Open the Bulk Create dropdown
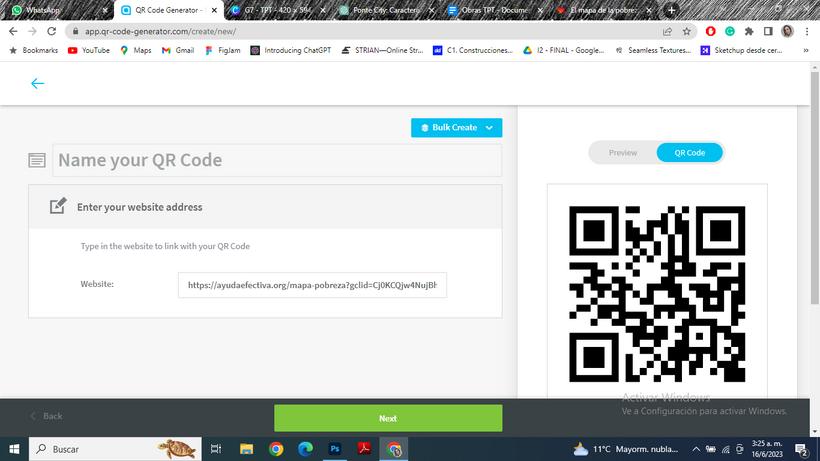The image size is (820, 461). (x=457, y=128)
